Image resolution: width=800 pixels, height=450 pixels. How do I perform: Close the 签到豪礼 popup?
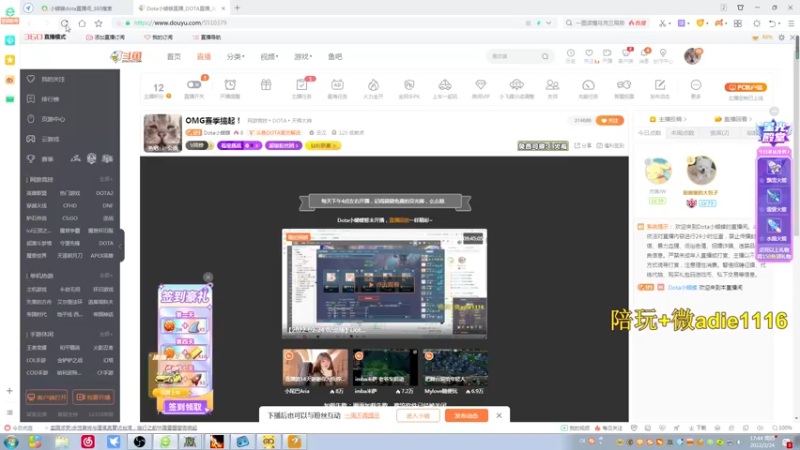(208, 277)
